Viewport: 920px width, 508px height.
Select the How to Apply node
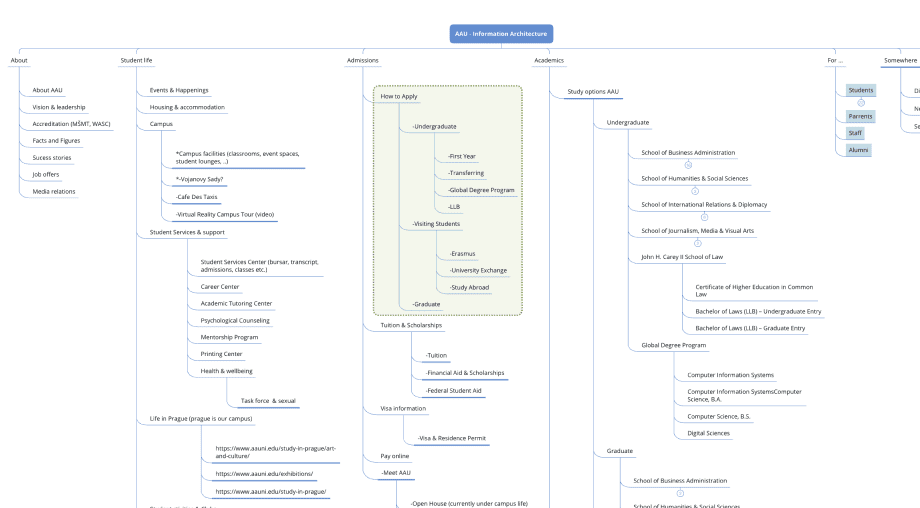pyautogui.click(x=399, y=96)
